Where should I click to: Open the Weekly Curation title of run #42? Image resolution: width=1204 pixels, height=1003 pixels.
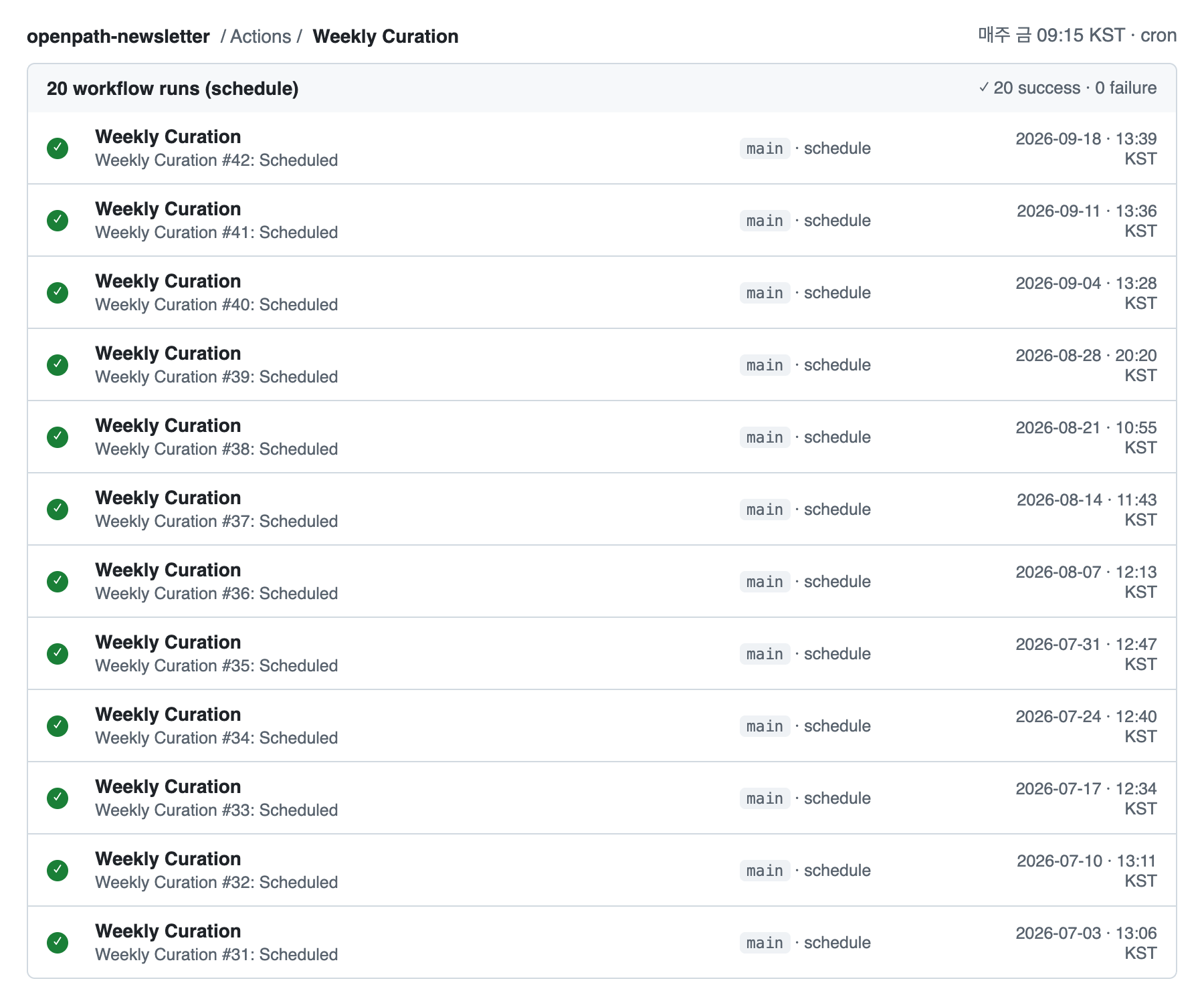[168, 136]
